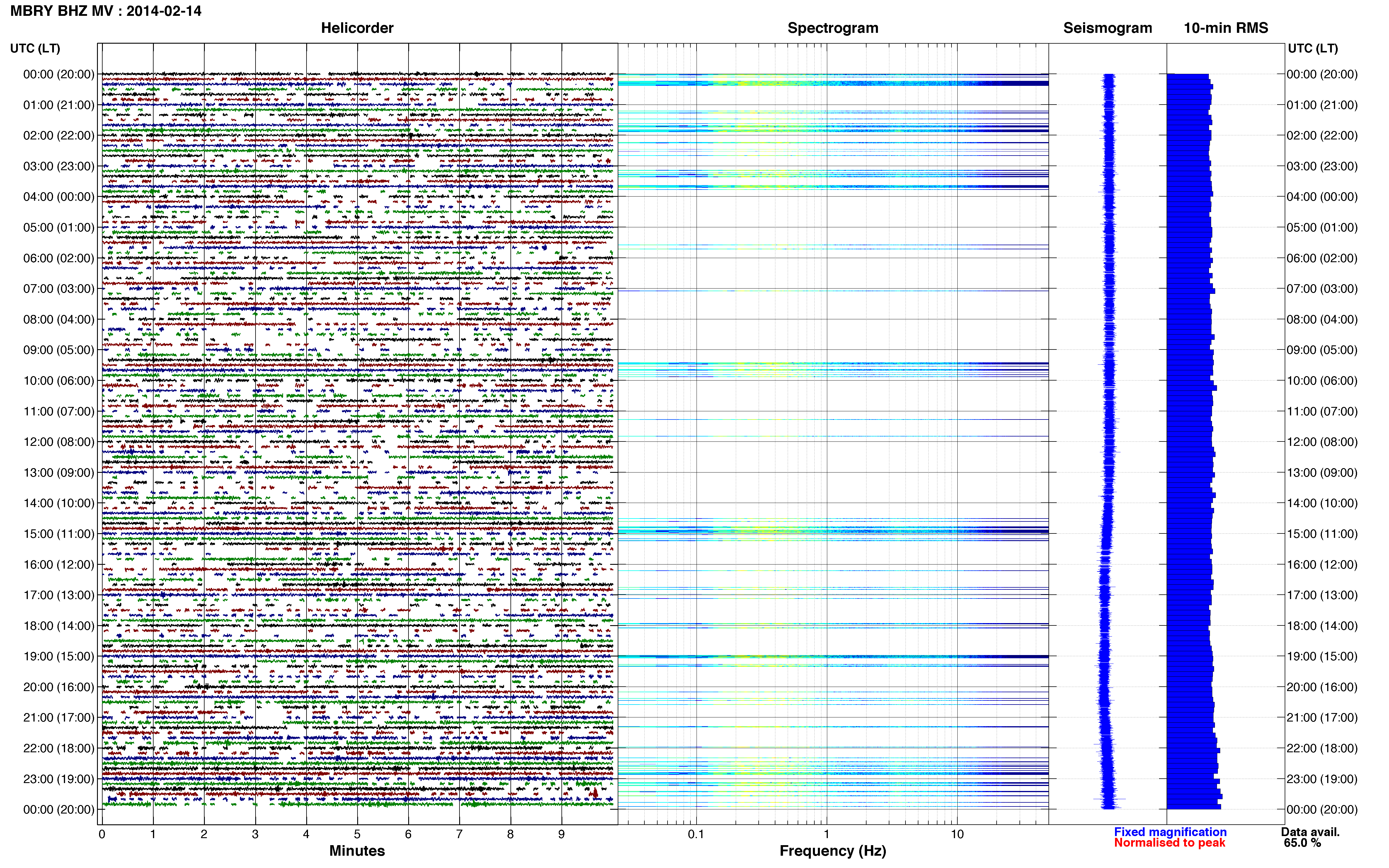Click 02:00 (22:00) on the RMS panel time axis

1322,135
